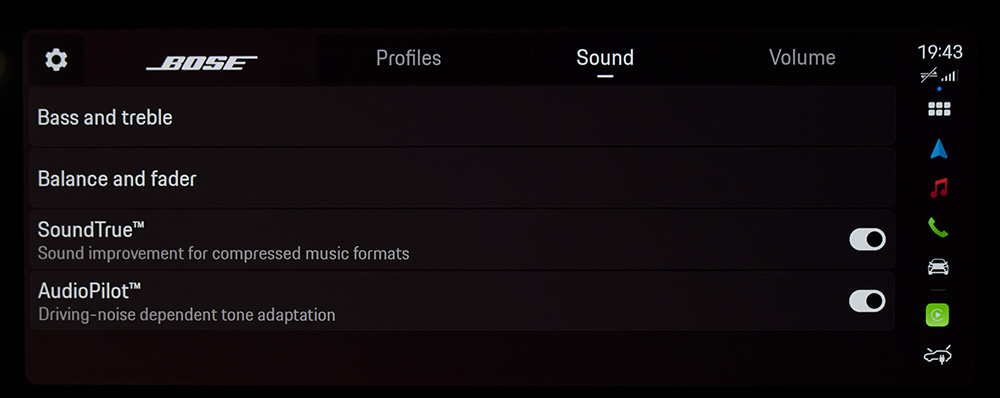Open Bass and treble settings
The image size is (1000, 398).
[462, 117]
